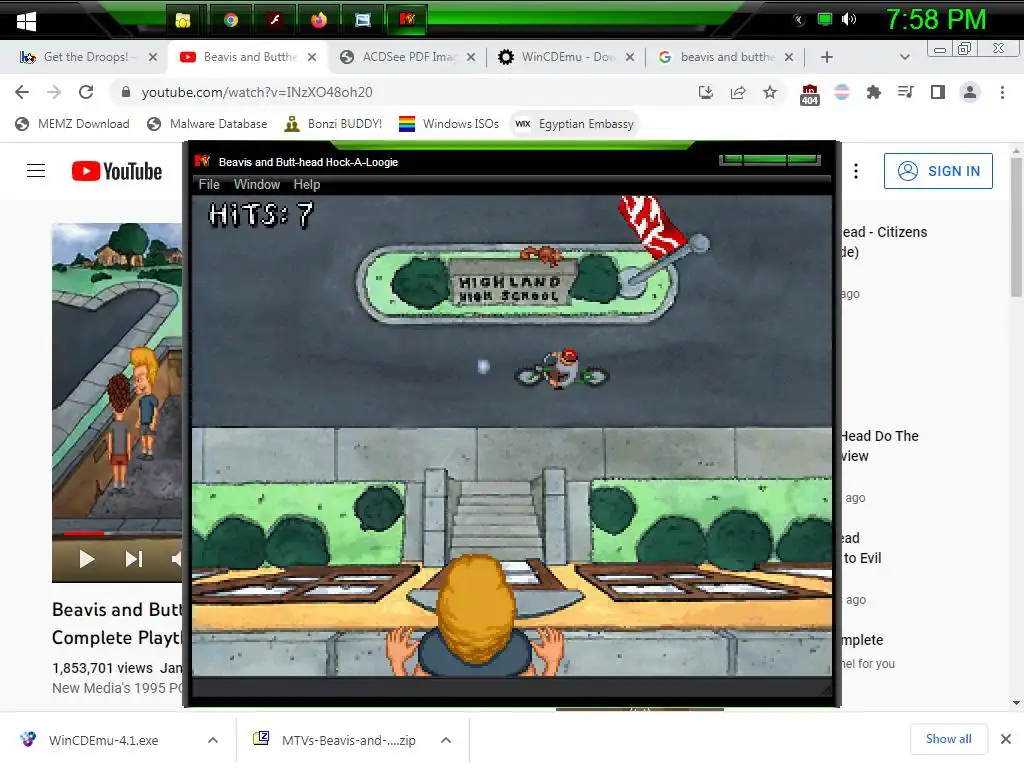This screenshot has height=768, width=1024.
Task: Click the striped flag extension icon
Action: pos(842,92)
